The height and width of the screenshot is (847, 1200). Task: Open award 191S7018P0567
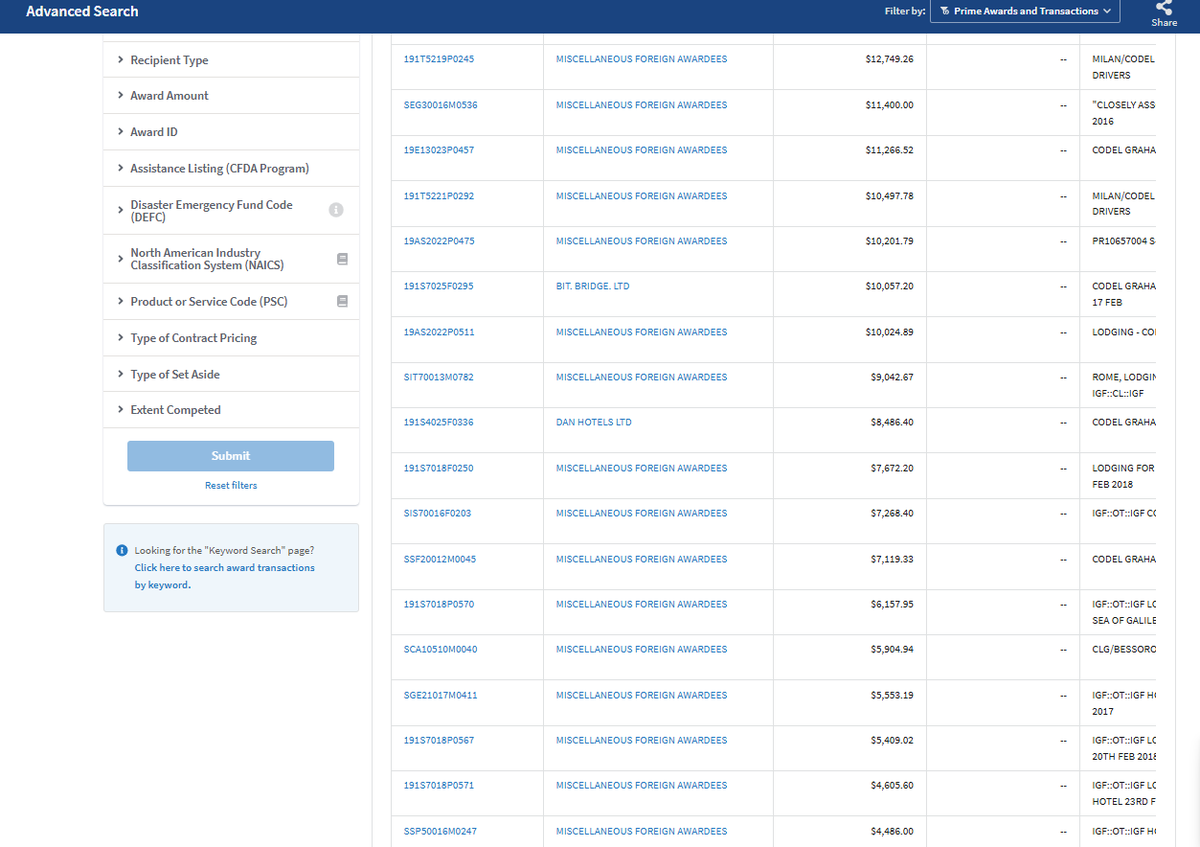[438, 740]
